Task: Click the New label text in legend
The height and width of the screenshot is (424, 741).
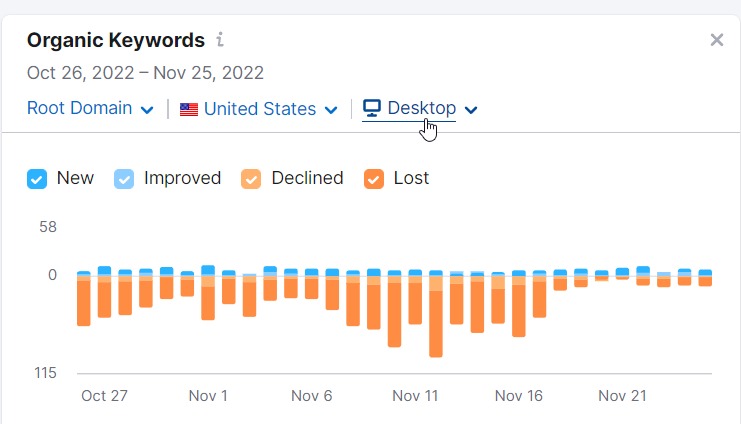Action: point(75,178)
